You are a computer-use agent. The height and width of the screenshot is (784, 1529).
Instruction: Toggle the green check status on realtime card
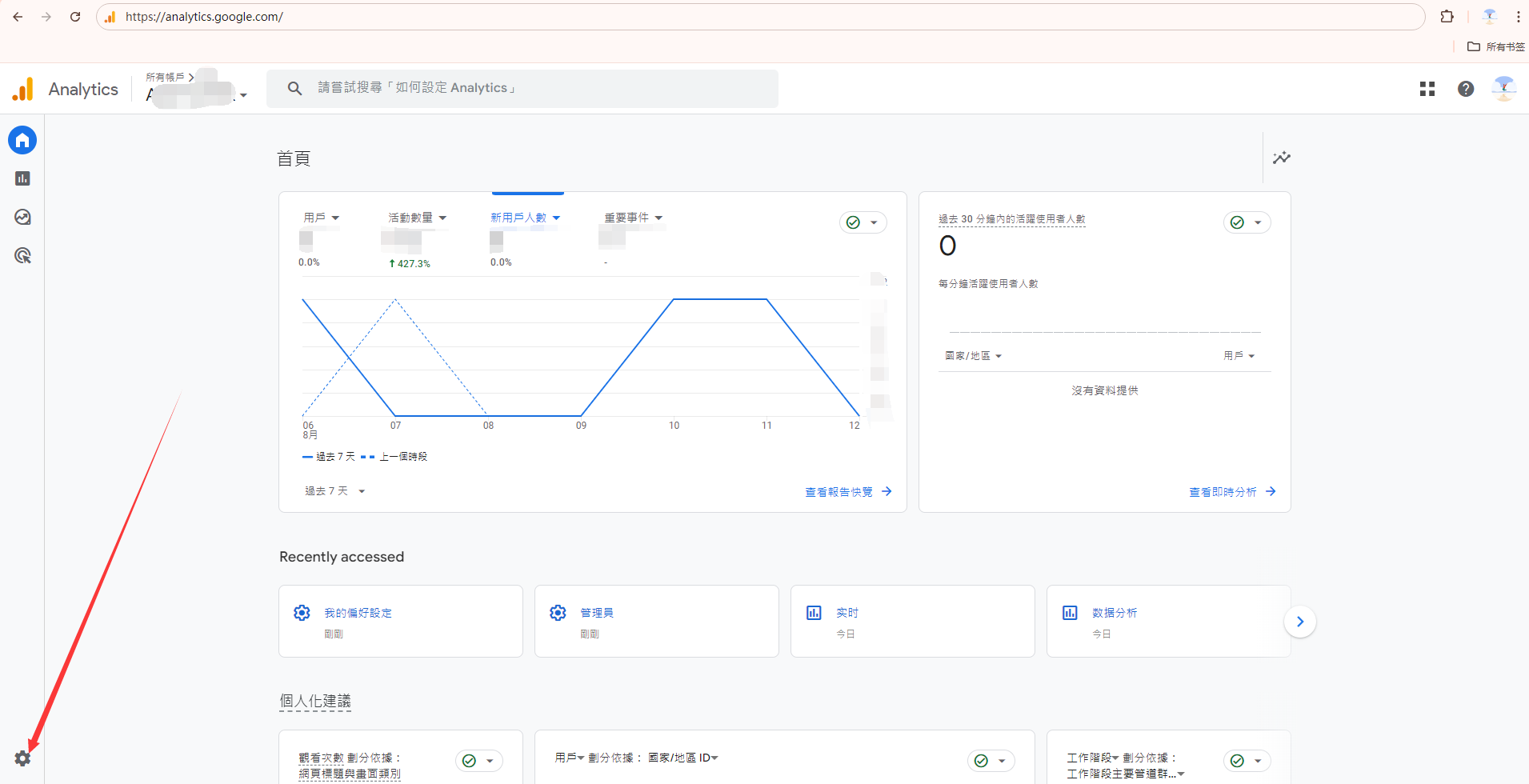[x=1246, y=222]
